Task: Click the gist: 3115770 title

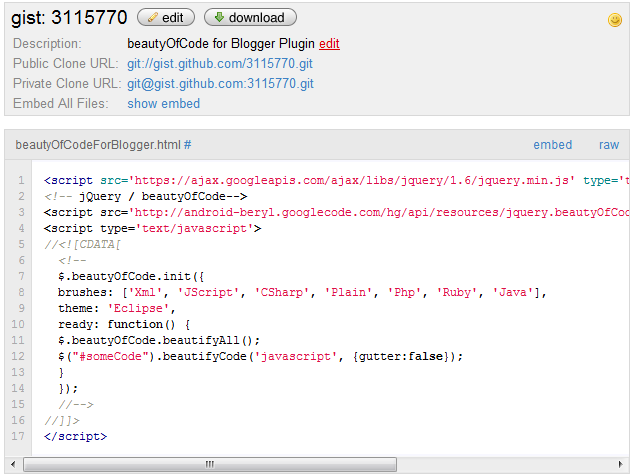Action: 69,18
